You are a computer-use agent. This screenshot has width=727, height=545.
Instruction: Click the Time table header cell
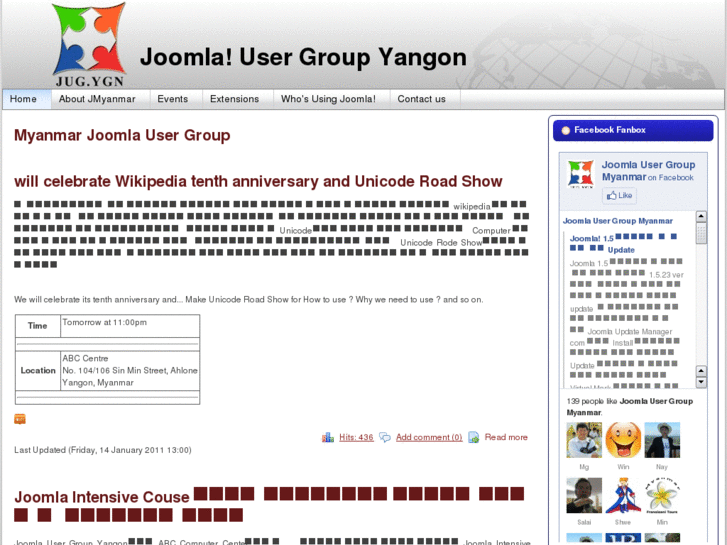click(38, 326)
